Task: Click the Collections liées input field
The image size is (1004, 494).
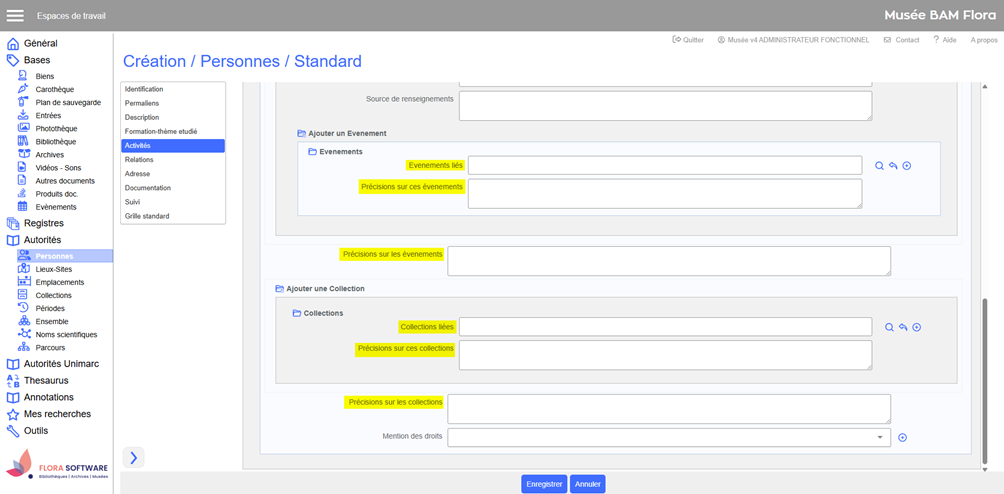Action: click(x=665, y=327)
